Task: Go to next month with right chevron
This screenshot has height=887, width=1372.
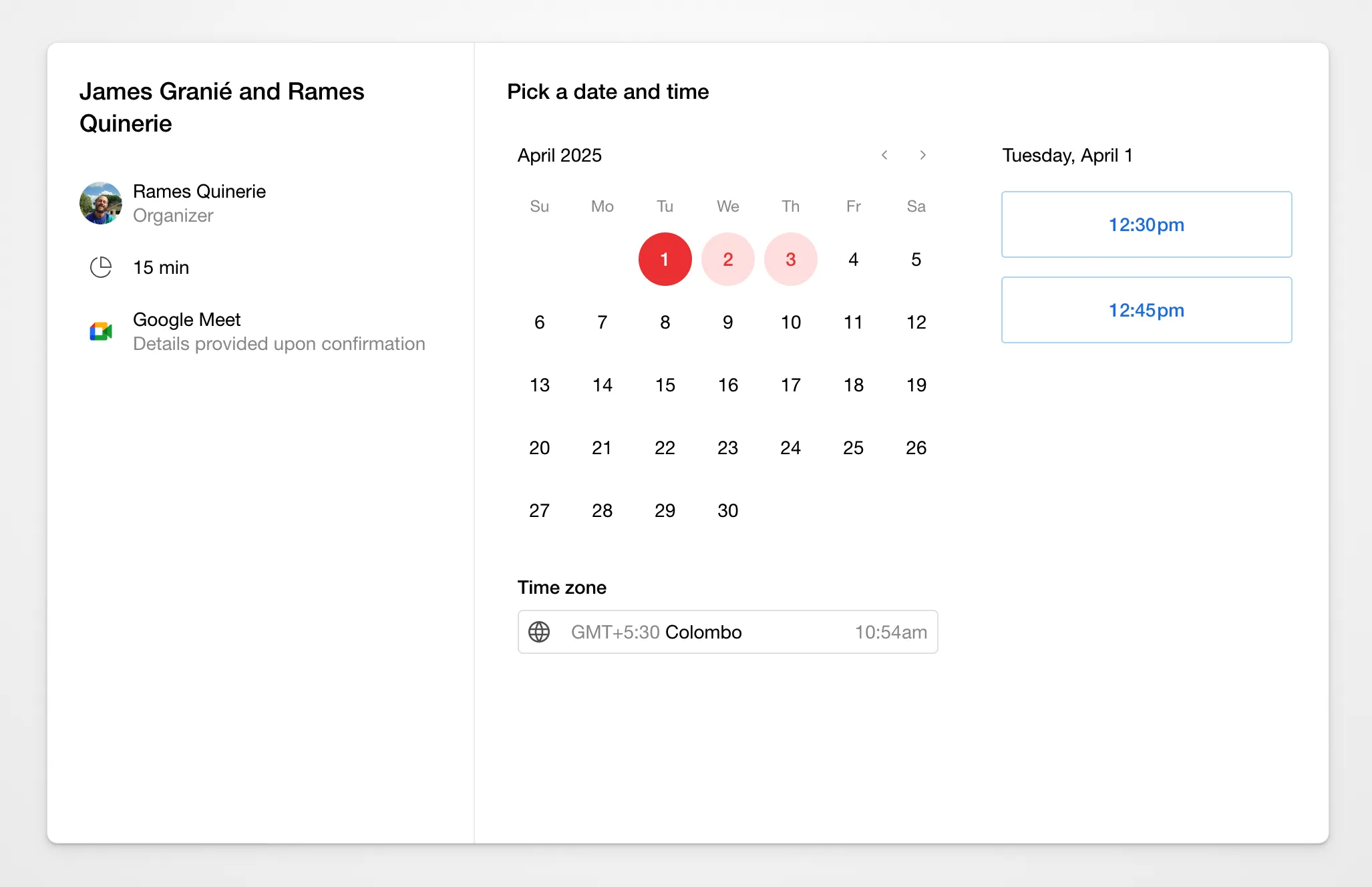Action: pos(922,155)
